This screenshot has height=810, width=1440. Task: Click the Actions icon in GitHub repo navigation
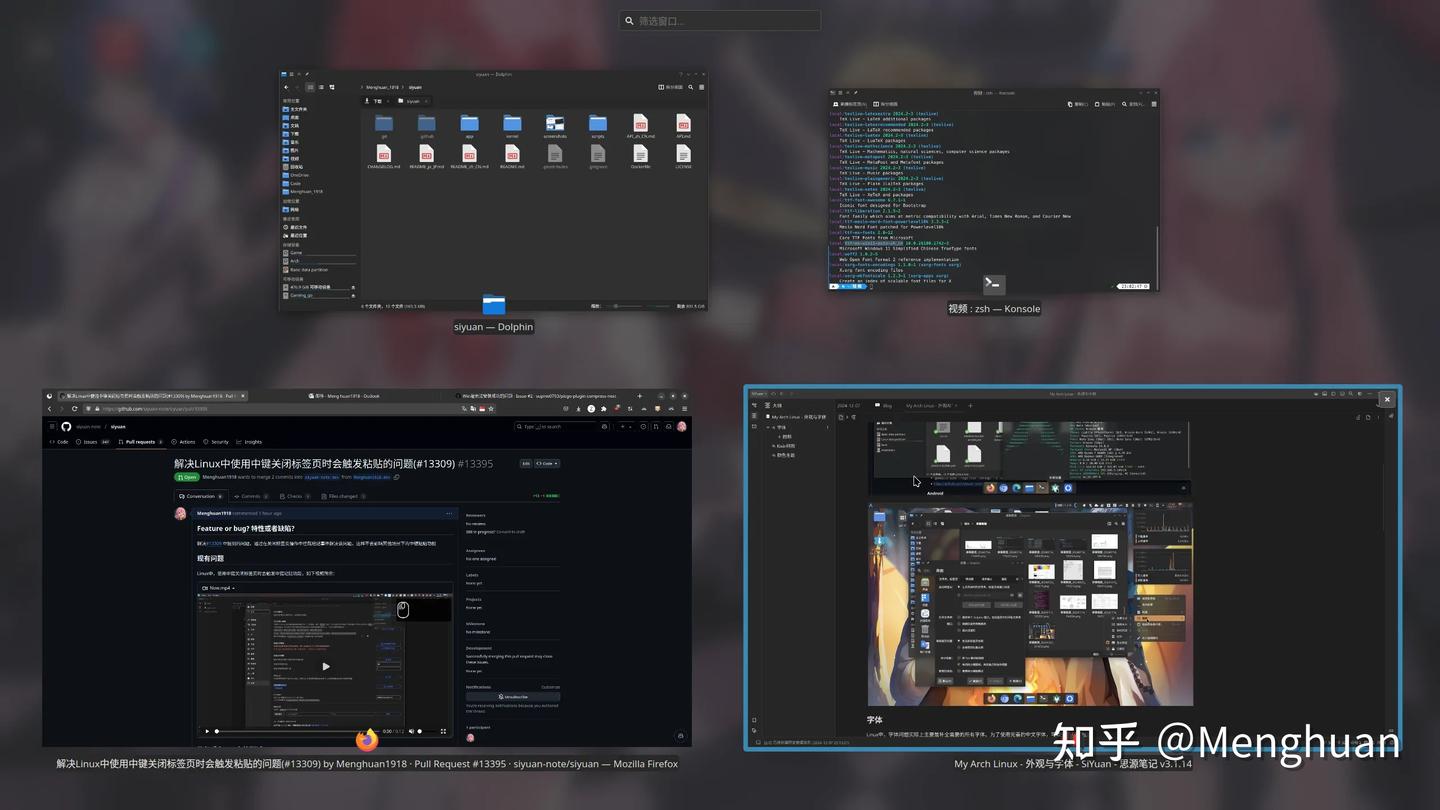(176, 441)
